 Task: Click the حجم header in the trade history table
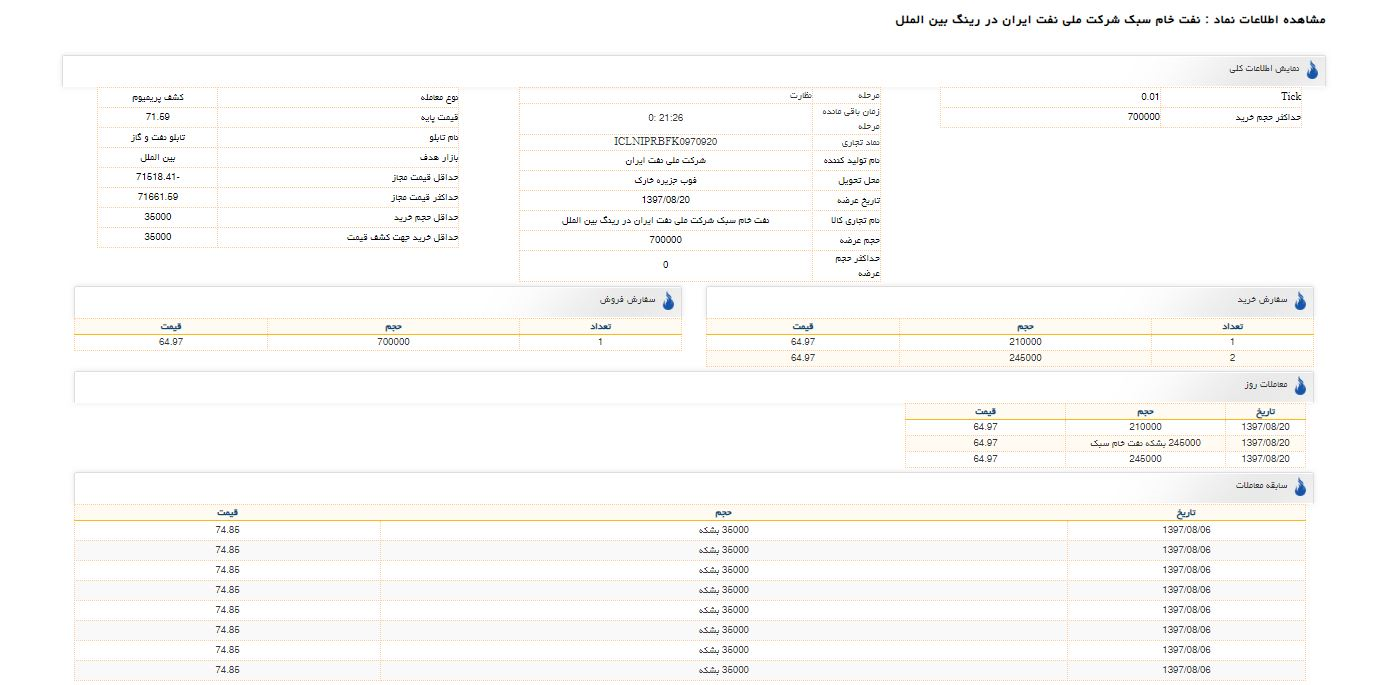click(724, 512)
